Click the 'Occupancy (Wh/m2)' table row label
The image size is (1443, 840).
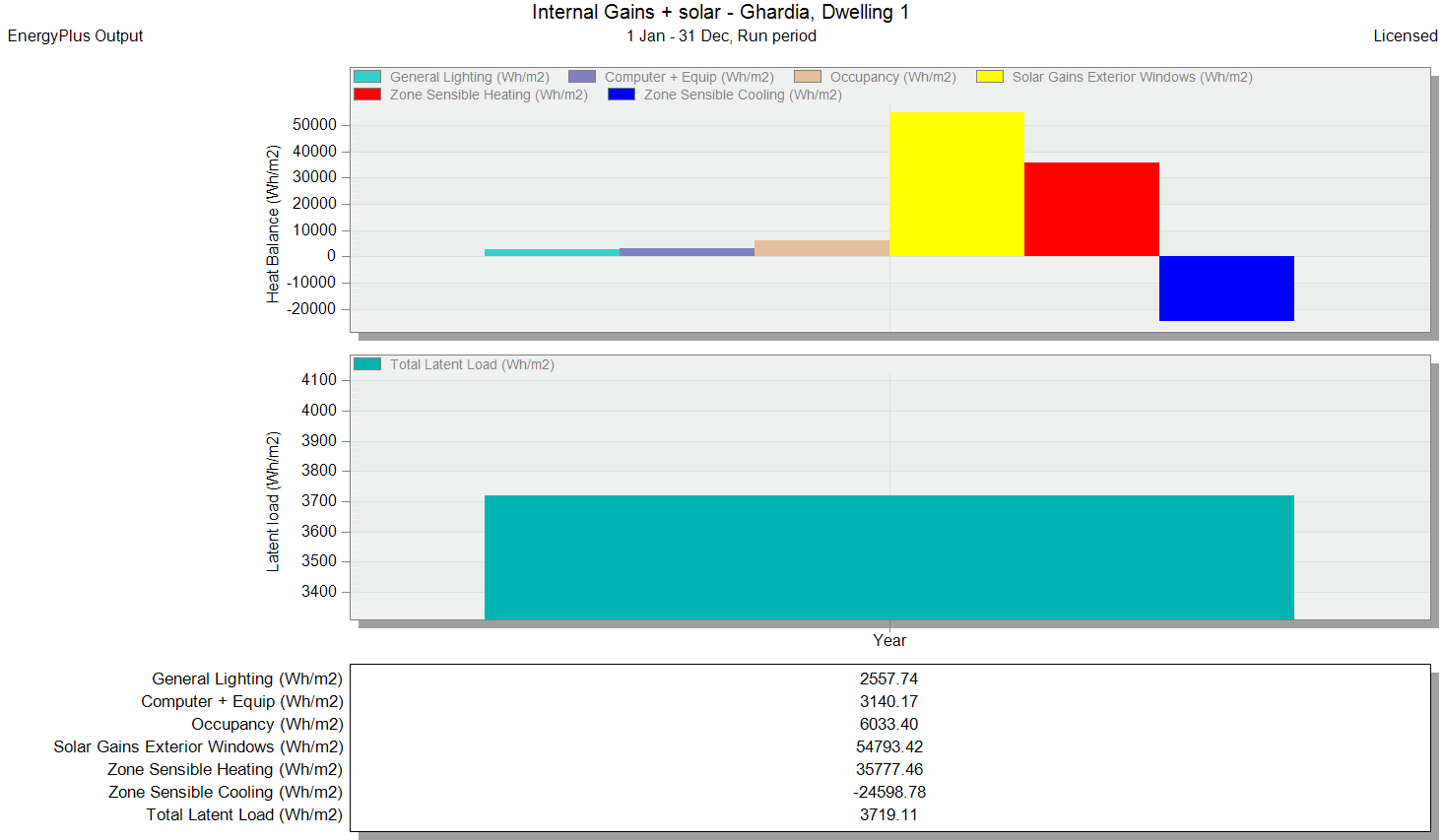coord(267,724)
